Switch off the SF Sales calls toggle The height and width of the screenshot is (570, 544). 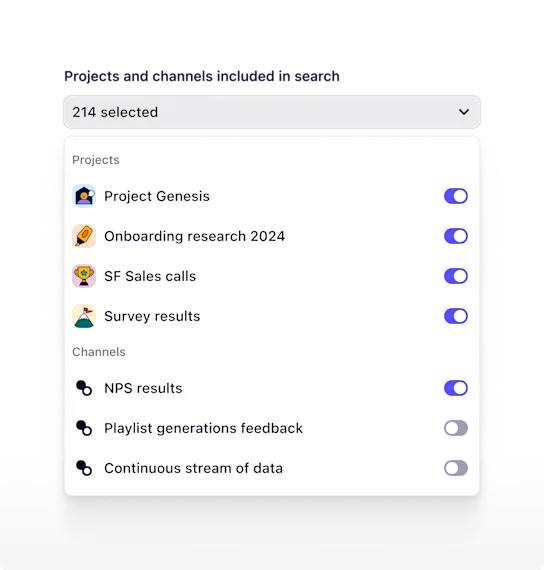[456, 276]
